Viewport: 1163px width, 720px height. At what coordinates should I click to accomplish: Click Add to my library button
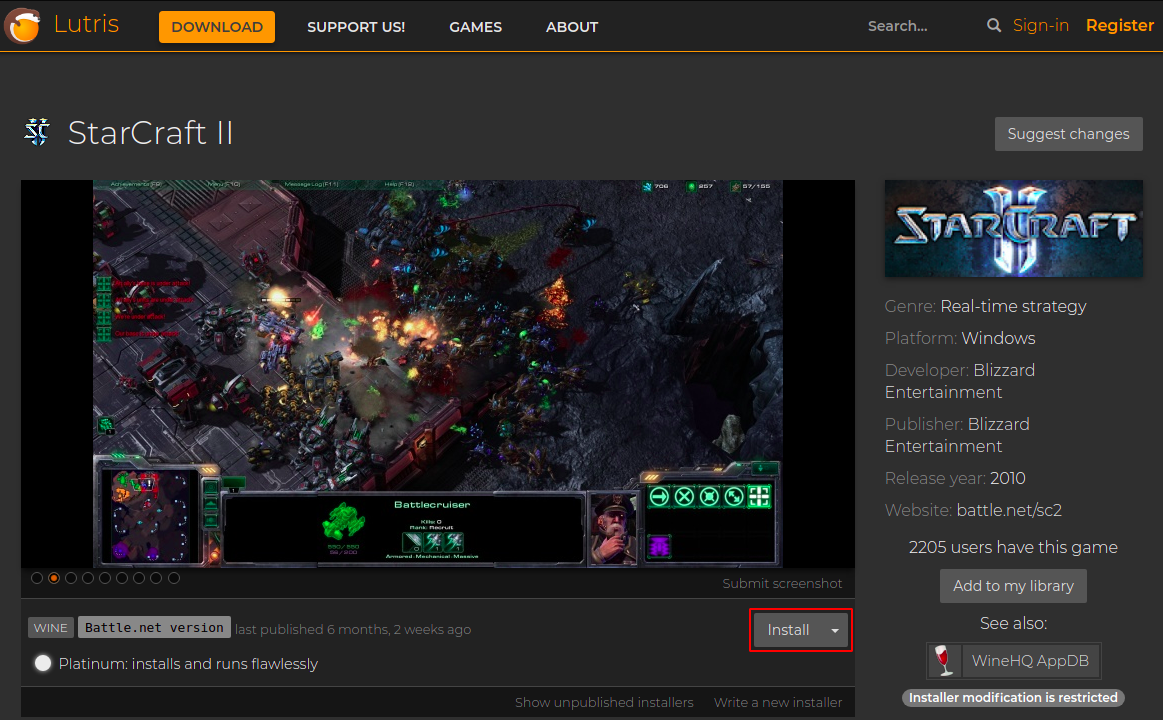pos(1013,586)
